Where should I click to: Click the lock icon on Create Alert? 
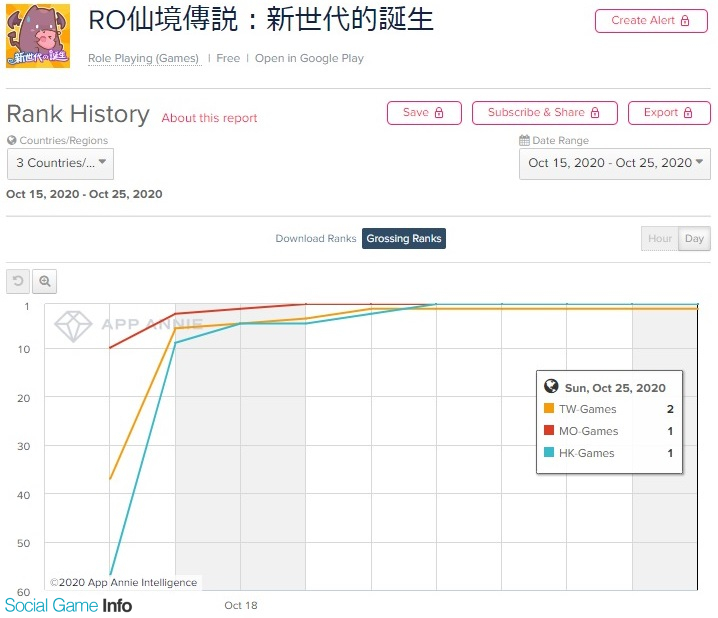tap(685, 21)
